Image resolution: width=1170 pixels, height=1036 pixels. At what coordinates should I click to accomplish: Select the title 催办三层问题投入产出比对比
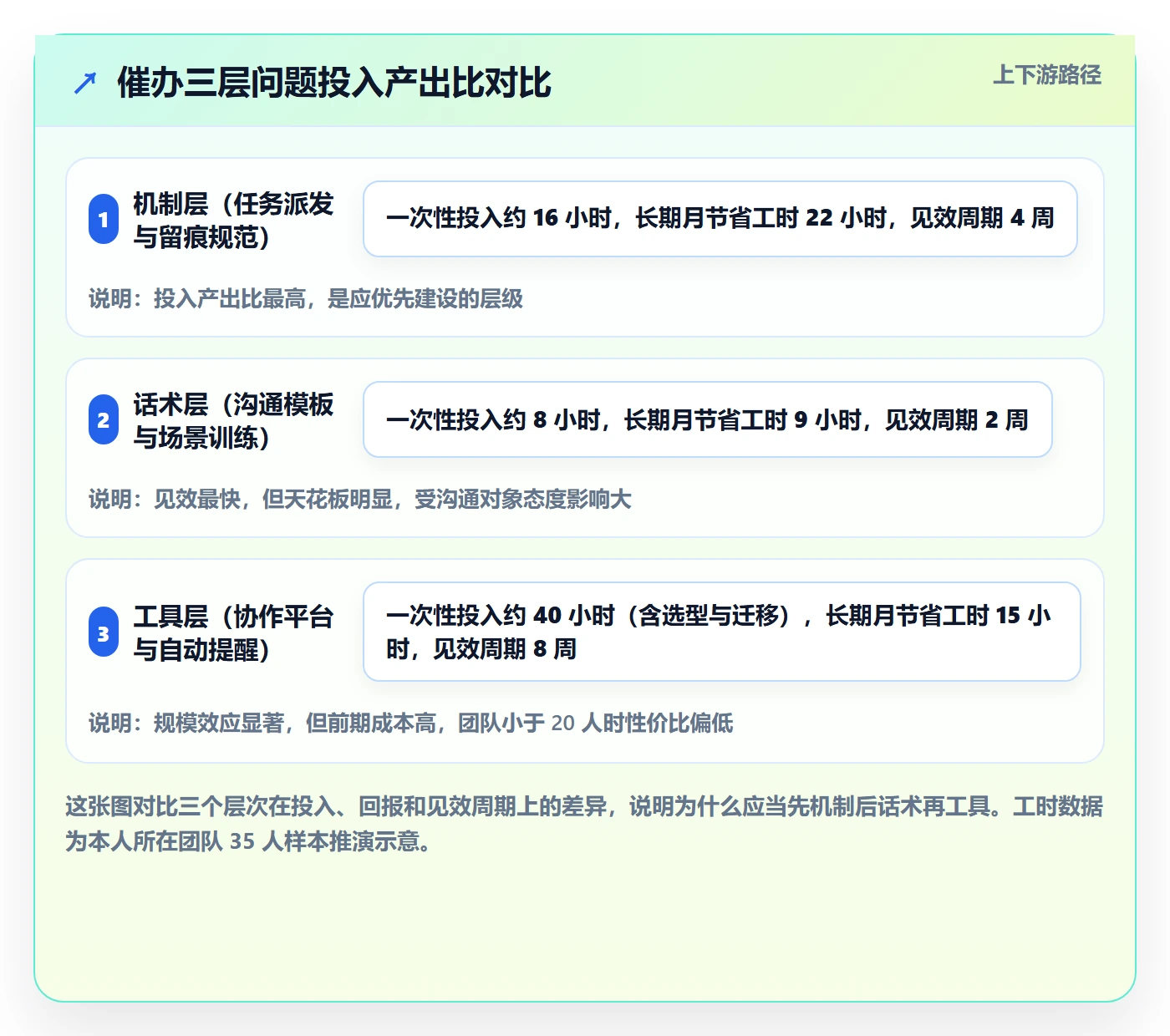tap(334, 83)
